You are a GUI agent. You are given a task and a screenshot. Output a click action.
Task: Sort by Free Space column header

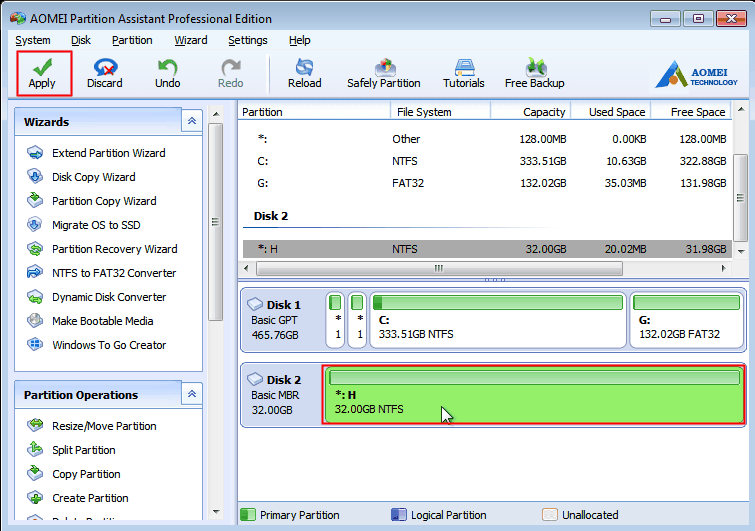pos(691,112)
